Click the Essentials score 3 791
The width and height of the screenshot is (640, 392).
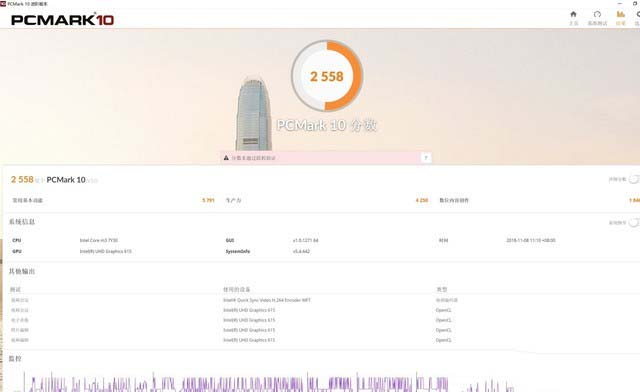(208, 200)
